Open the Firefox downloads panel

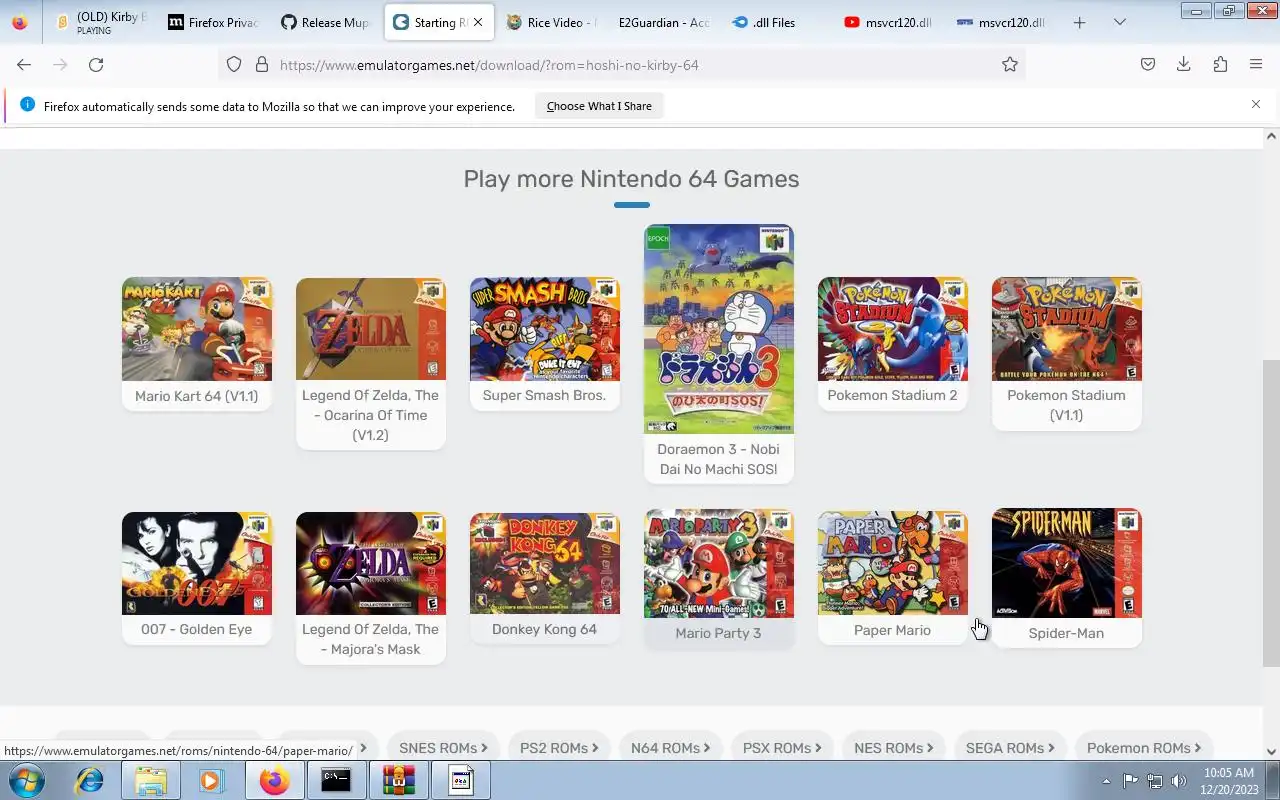(x=1183, y=64)
